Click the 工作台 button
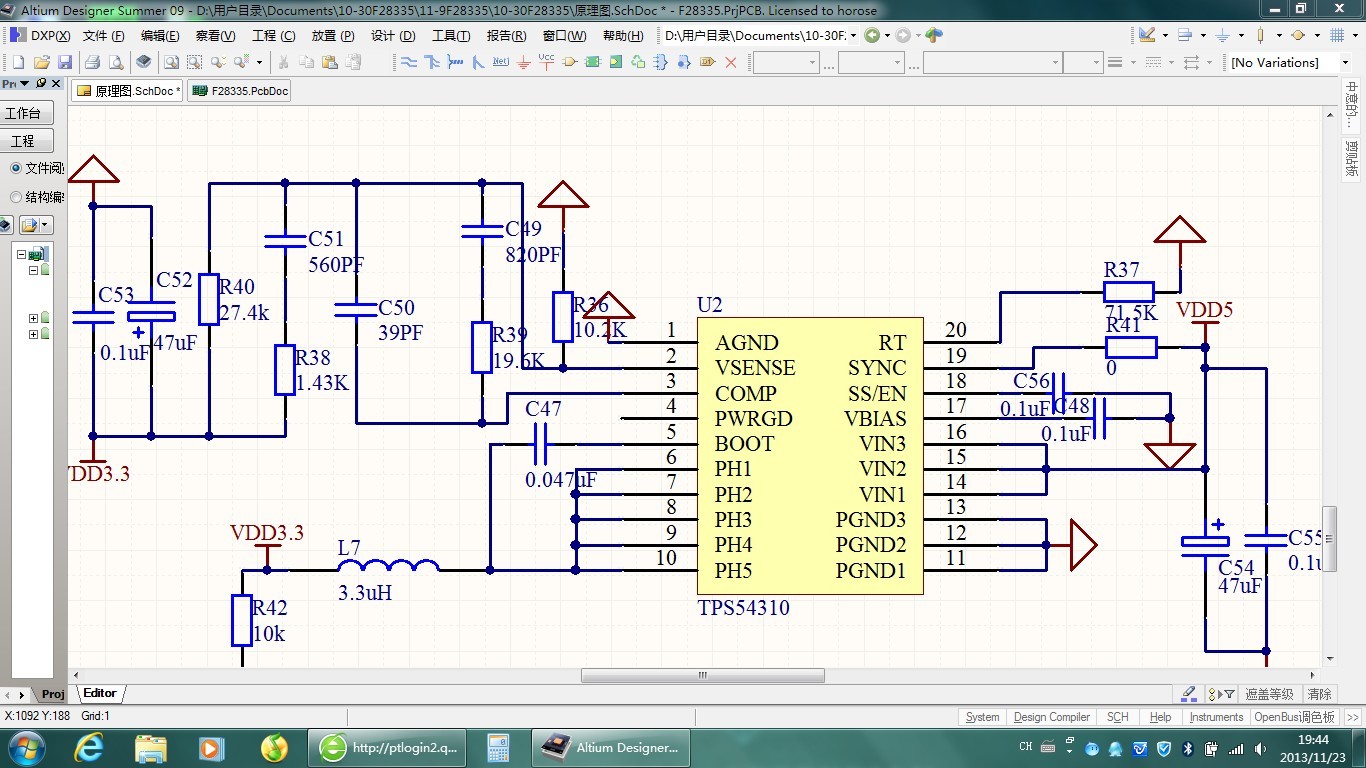This screenshot has width=1366, height=768. [x=24, y=113]
